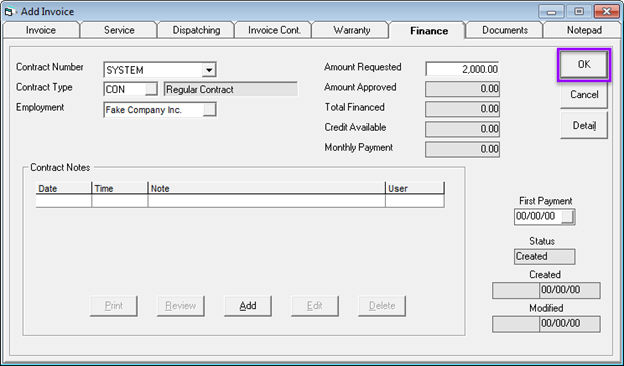Click the Status Created field

click(x=544, y=257)
